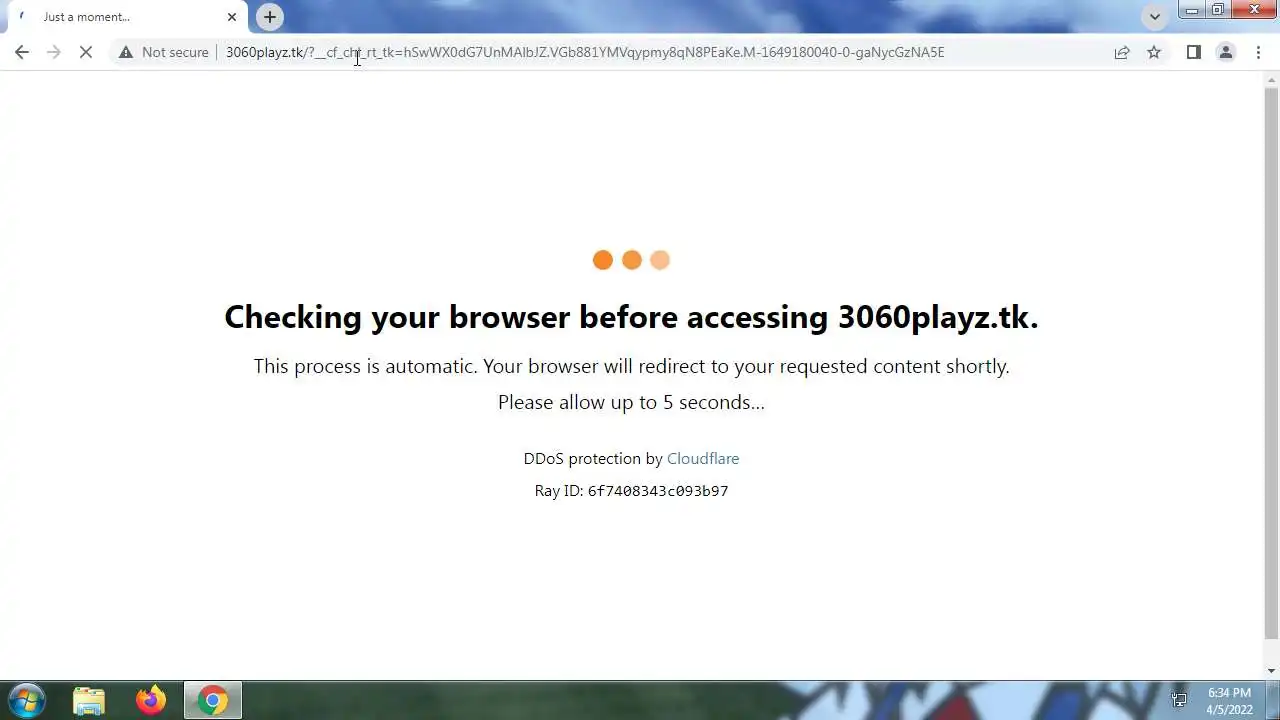Open File Explorer from taskbar
Viewport: 1280px width, 720px height.
89,700
